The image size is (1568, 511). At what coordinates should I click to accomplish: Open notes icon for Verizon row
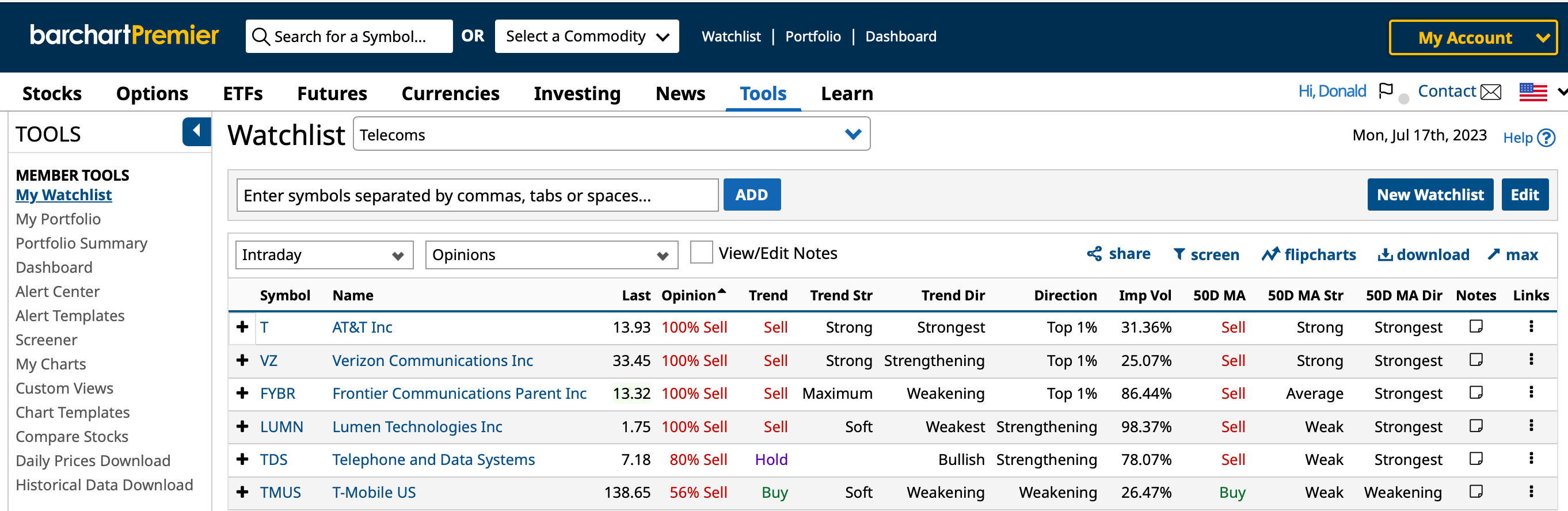(1475, 360)
